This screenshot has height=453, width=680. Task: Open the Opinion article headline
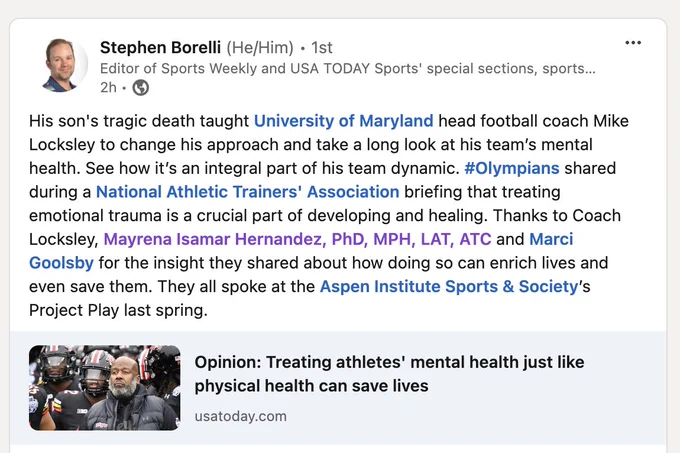pyautogui.click(x=389, y=374)
